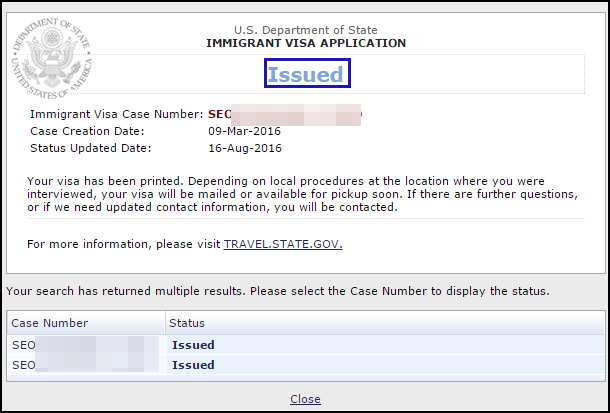
Task: Click the Status column header
Action: (187, 323)
